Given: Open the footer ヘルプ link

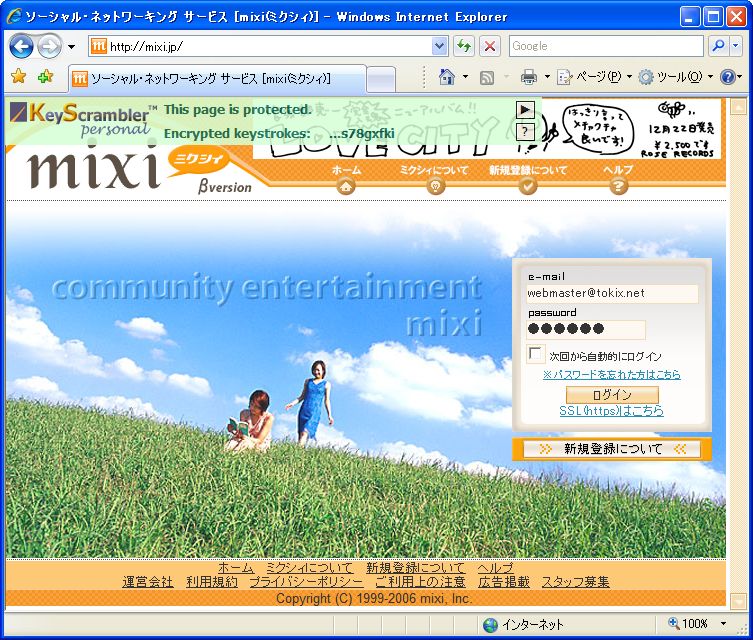Looking at the screenshot, I should tap(496, 568).
